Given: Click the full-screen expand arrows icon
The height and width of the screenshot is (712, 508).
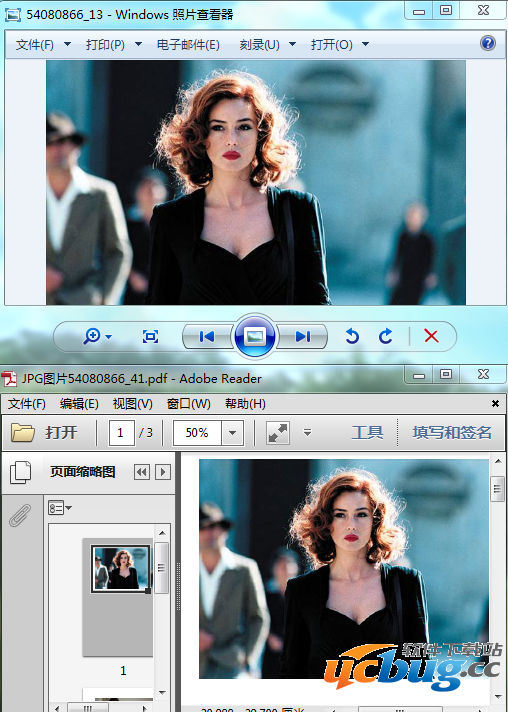Looking at the screenshot, I should 278,433.
